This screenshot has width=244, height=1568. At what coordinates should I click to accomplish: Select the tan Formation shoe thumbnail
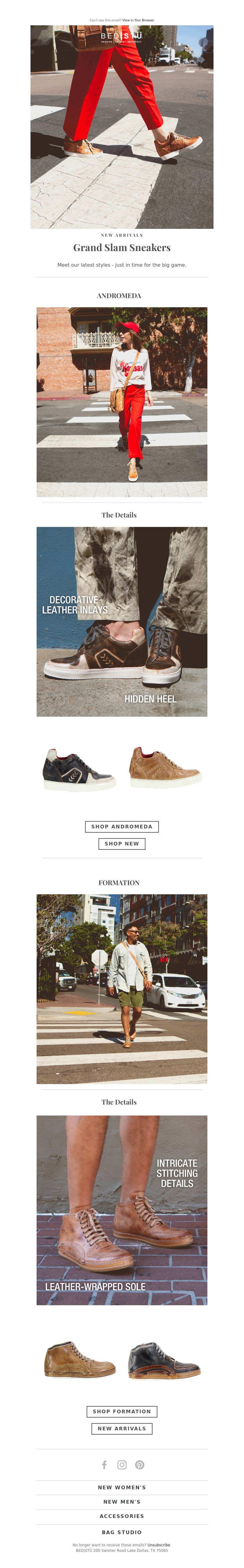coord(79,1359)
